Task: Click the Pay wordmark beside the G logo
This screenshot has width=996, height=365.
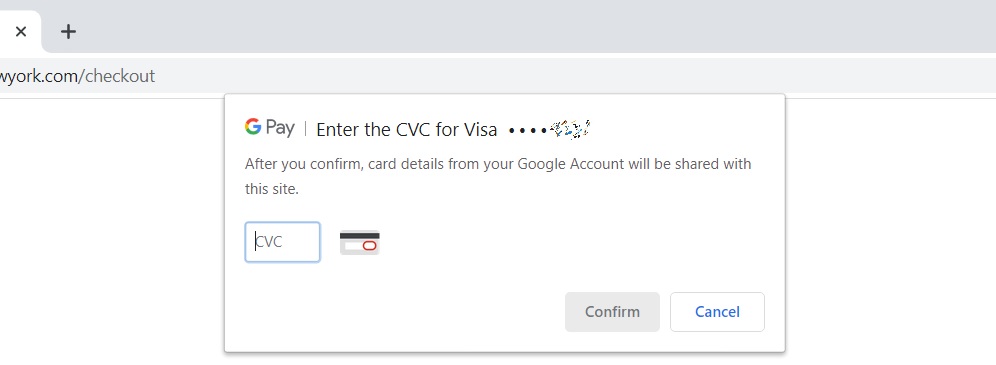Action: coord(280,128)
